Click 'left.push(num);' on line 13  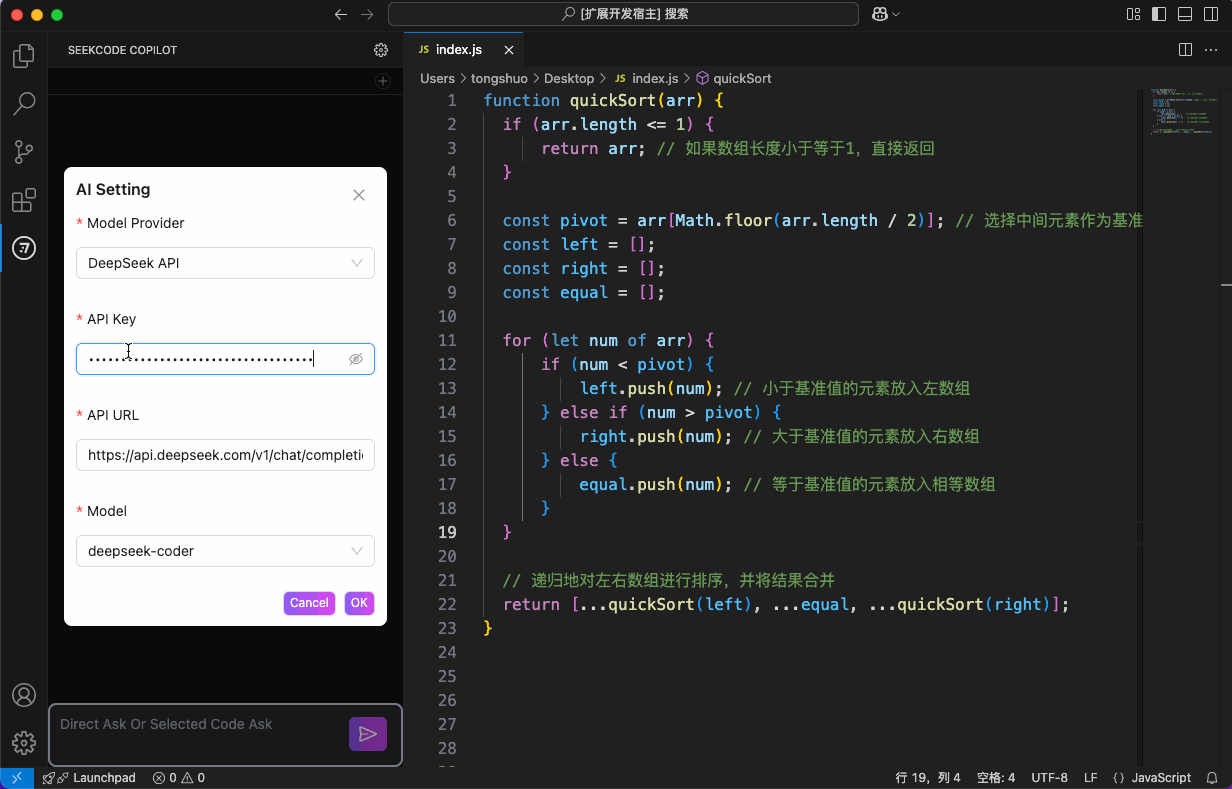652,388
